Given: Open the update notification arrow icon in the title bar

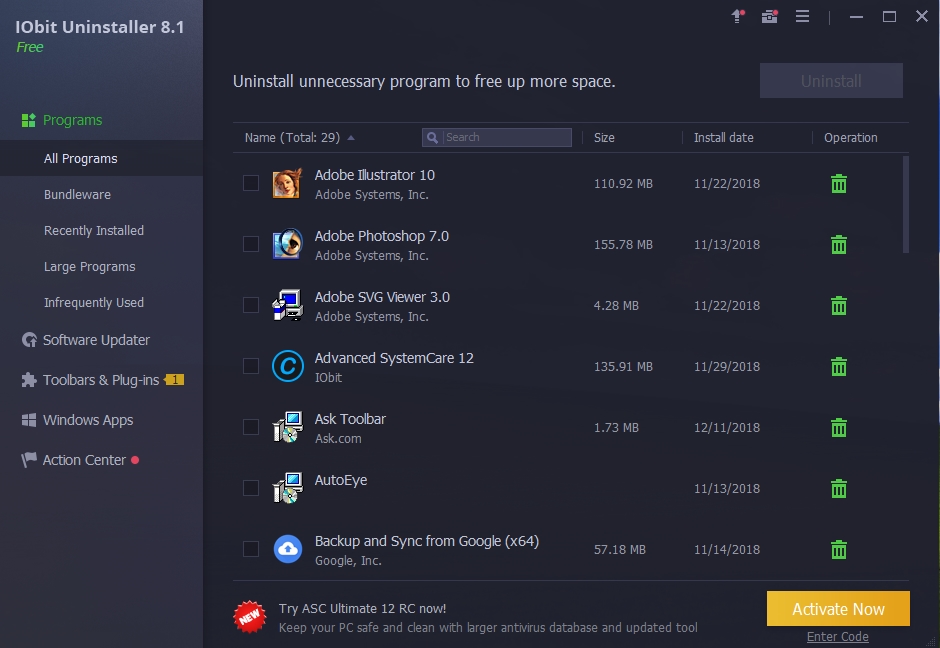Looking at the screenshot, I should 738,16.
